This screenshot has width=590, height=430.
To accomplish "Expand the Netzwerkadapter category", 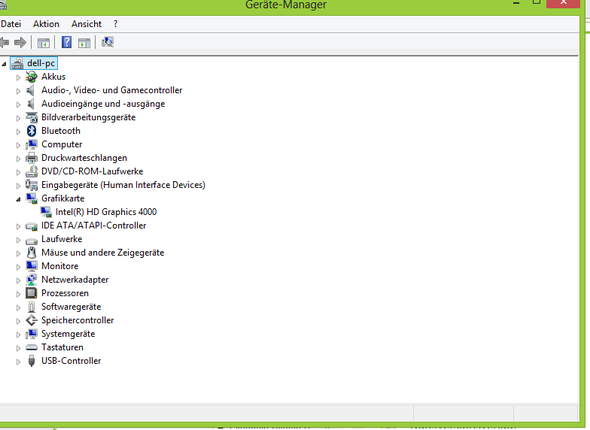I will (18, 280).
